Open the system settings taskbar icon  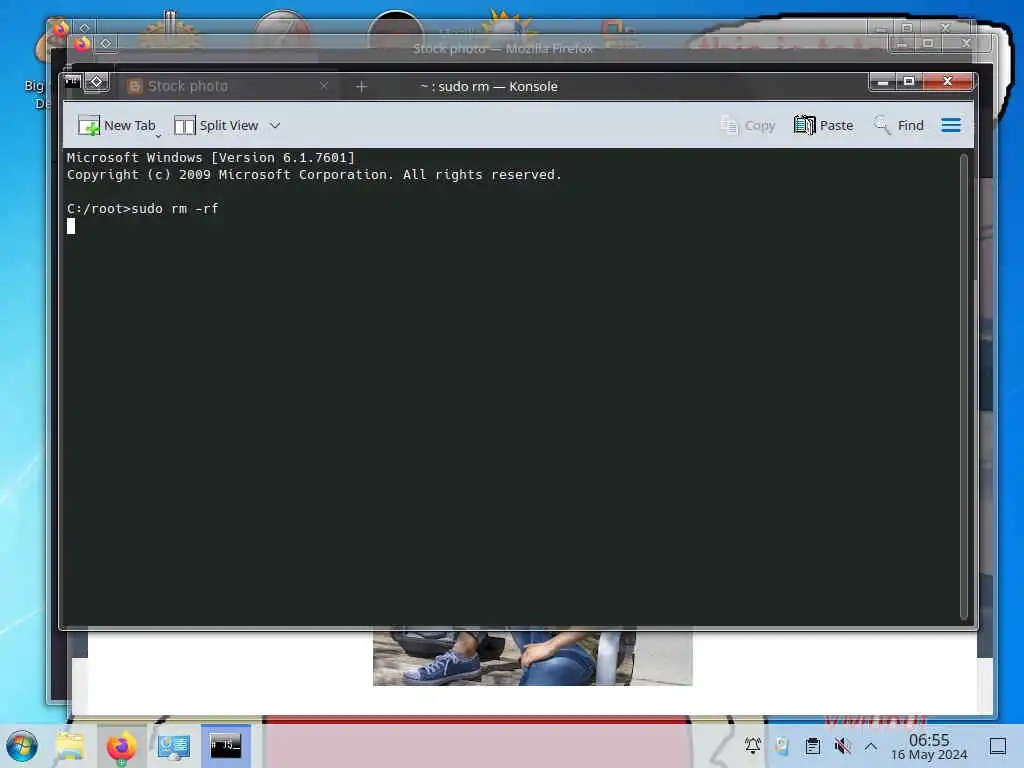click(x=174, y=746)
